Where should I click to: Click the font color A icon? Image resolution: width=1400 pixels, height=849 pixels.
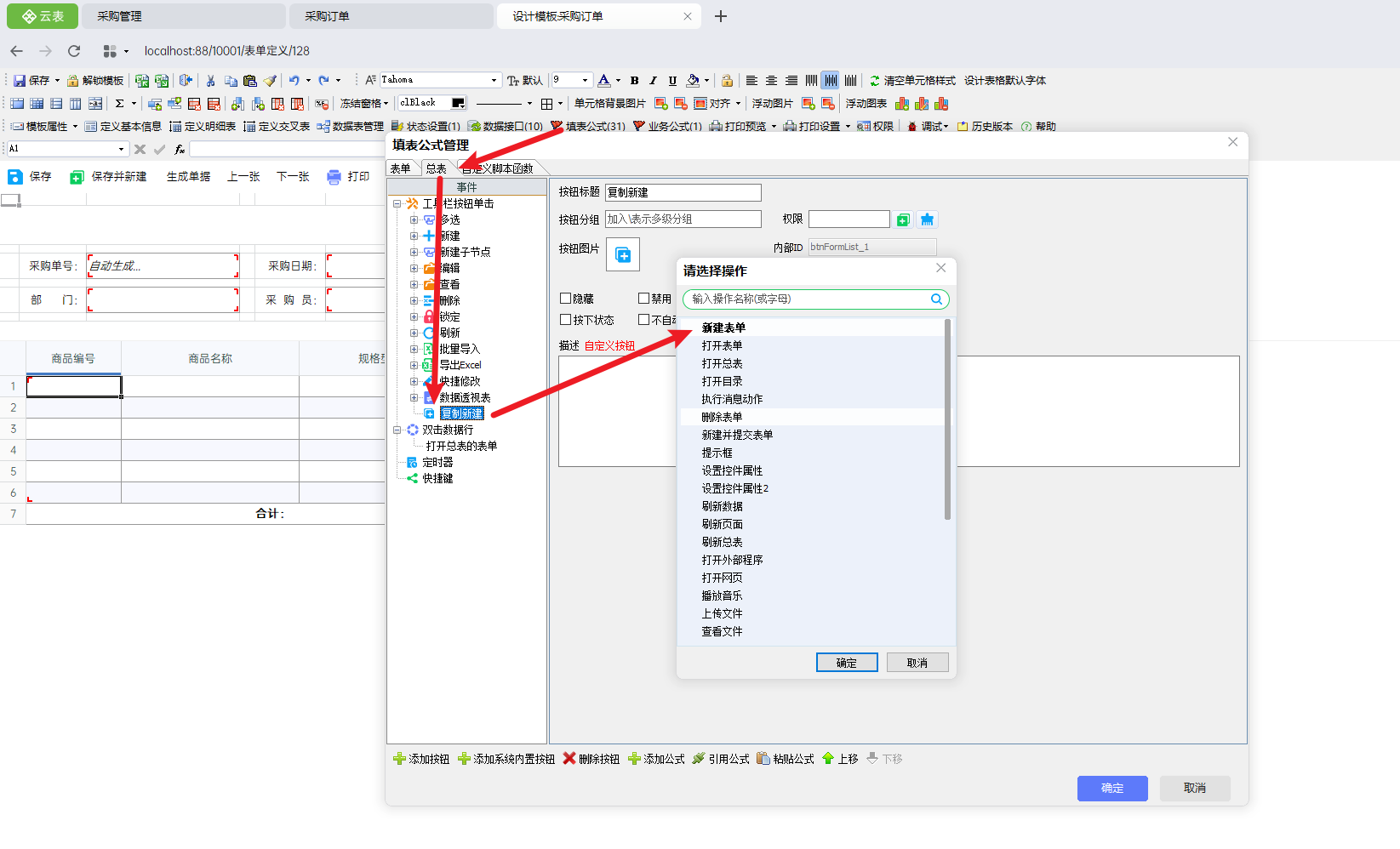click(603, 81)
